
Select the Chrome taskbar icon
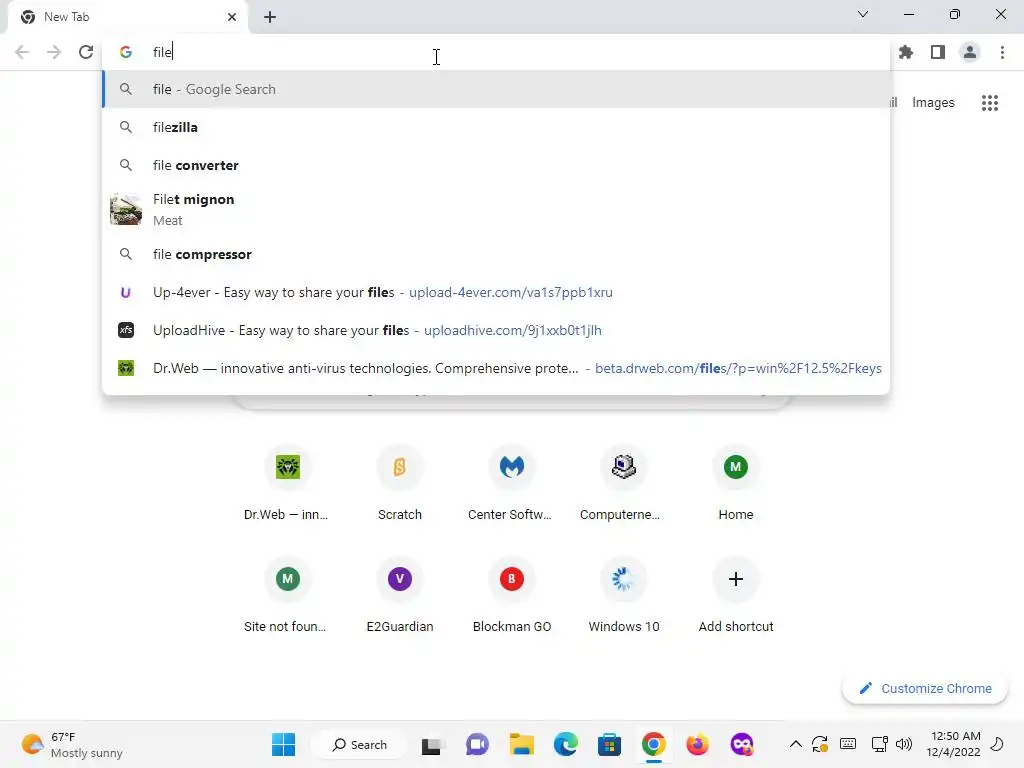click(x=653, y=744)
